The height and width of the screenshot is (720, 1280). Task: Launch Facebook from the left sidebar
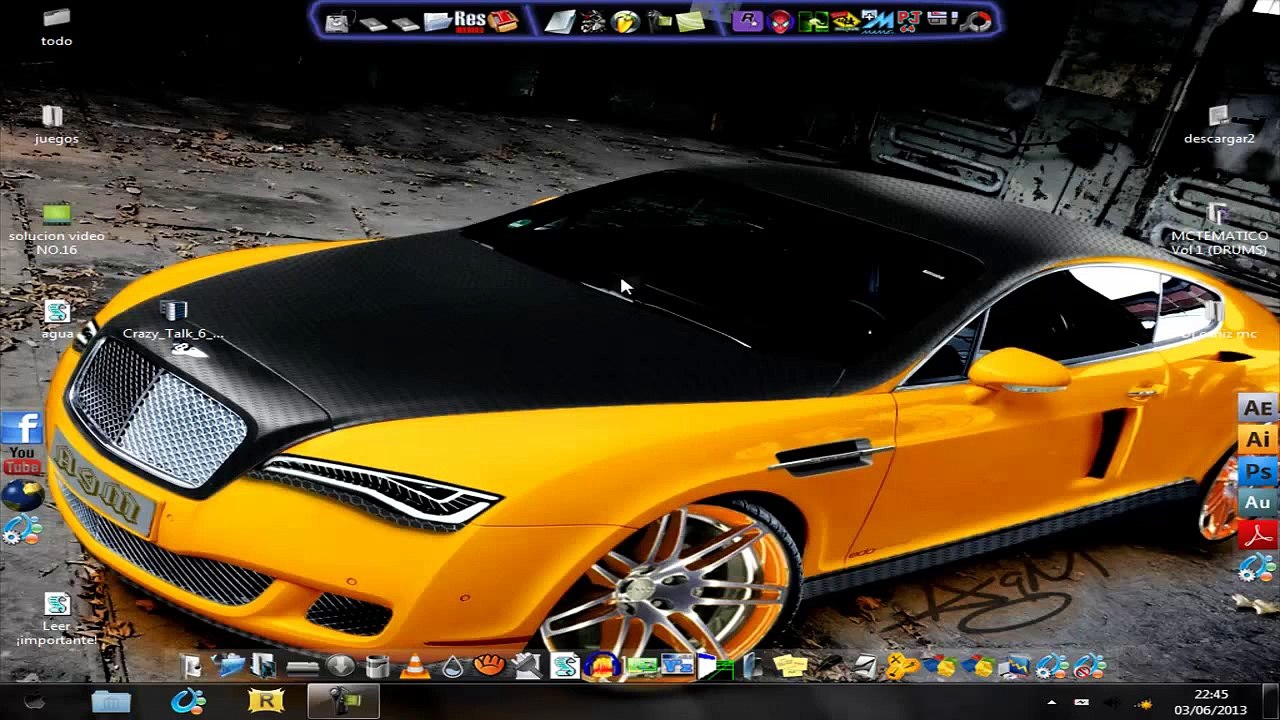click(21, 428)
